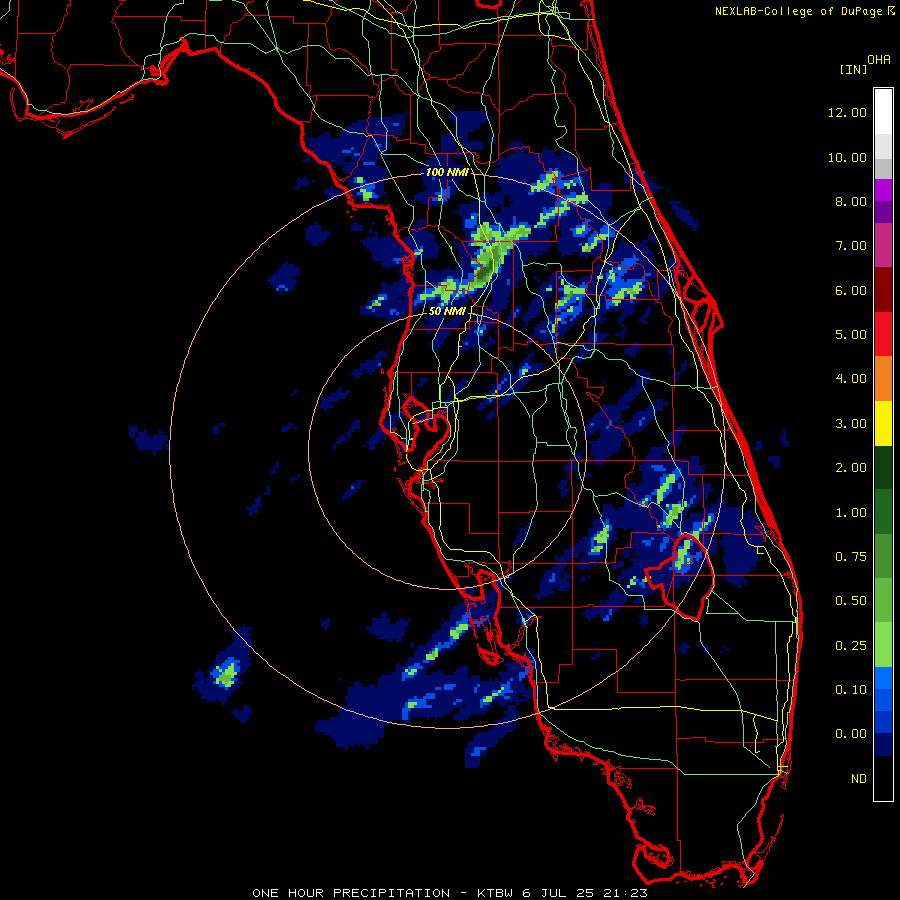Click the ONE HOUR PRECIPITATION KTBW caption
Viewport: 900px width, 900px height.
(x=450, y=893)
